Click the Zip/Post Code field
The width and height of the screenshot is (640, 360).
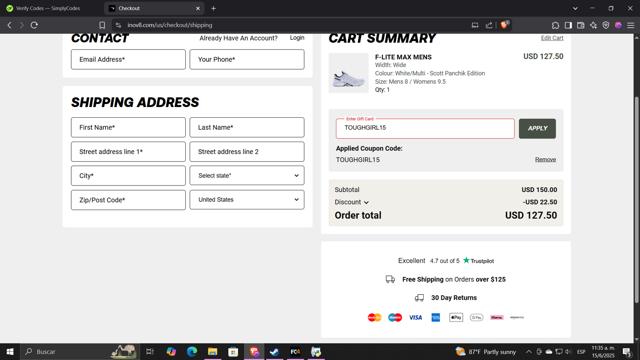point(128,200)
